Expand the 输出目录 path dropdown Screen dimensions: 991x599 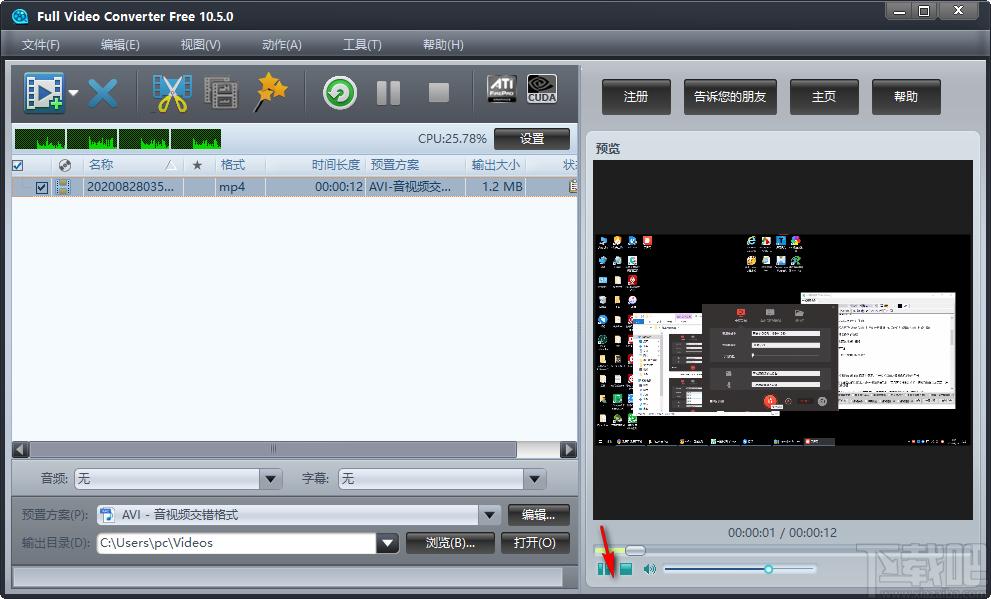[x=387, y=543]
